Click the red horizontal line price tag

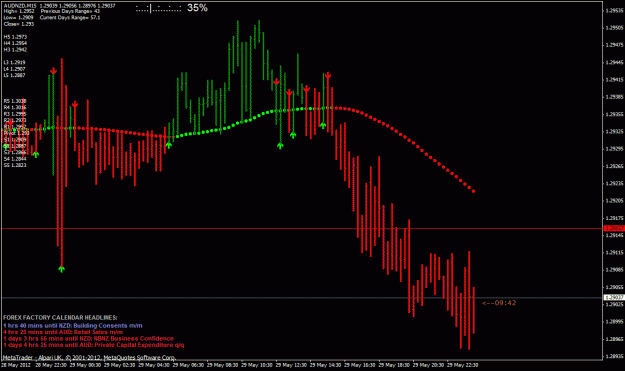614,228
